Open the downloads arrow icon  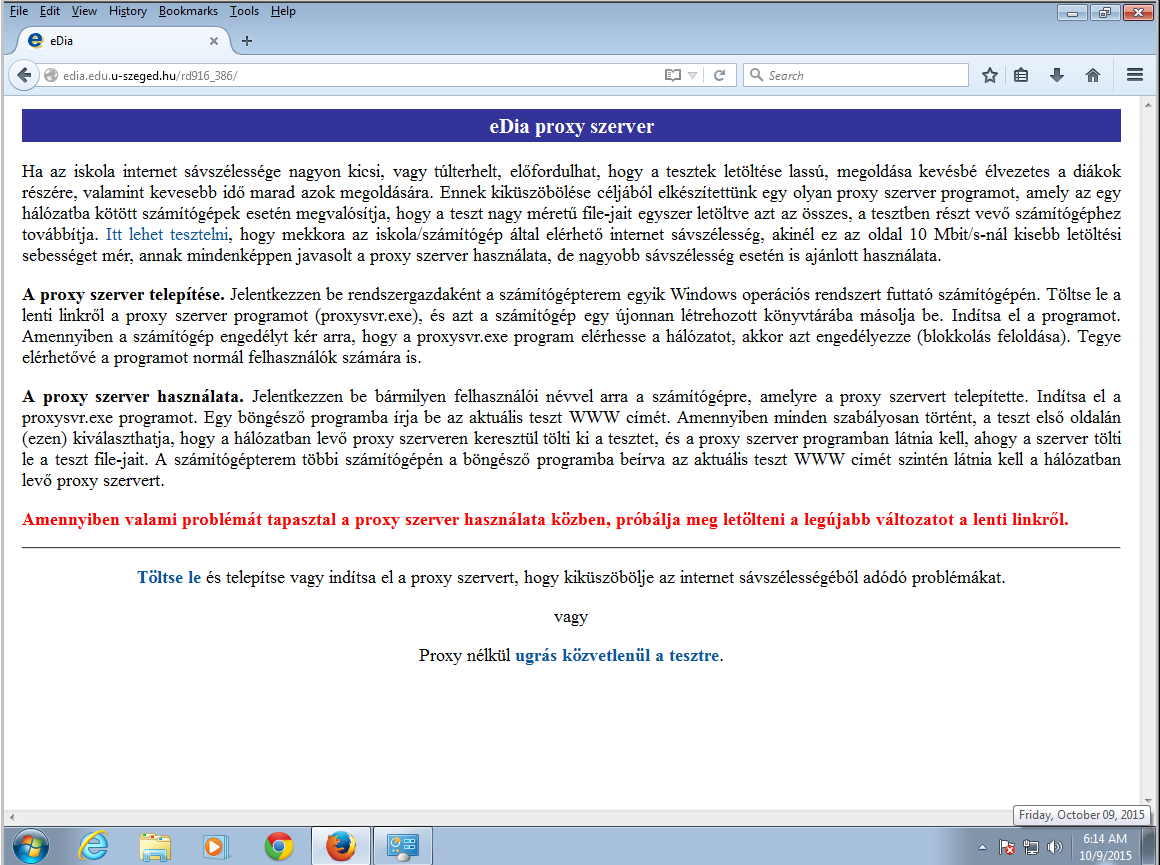[1057, 75]
